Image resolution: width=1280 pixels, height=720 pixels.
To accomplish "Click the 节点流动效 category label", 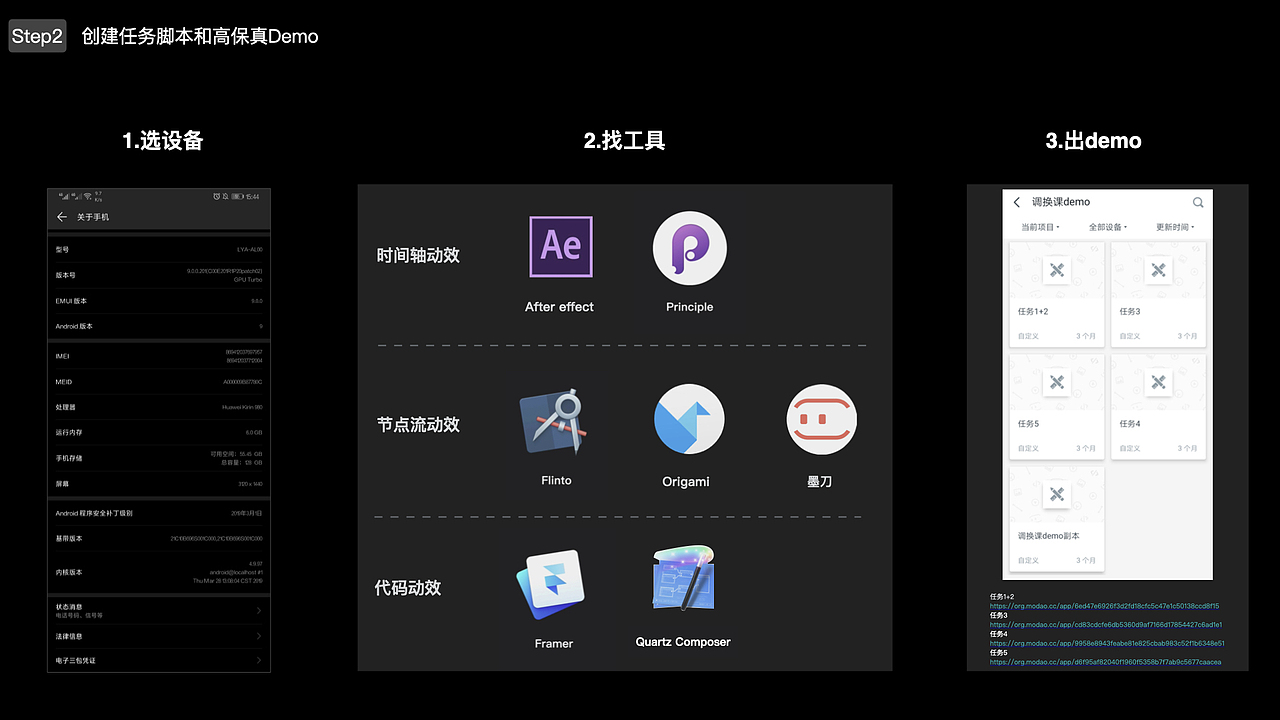I will tap(418, 424).
